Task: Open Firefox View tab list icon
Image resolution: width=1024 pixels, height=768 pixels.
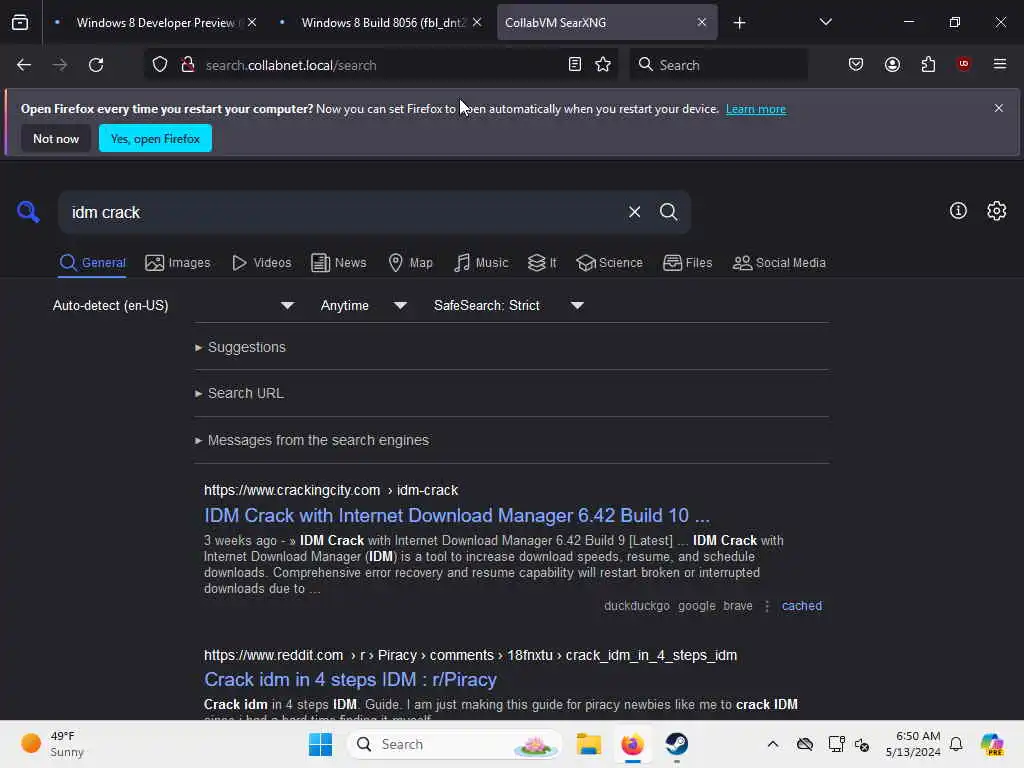Action: pos(20,23)
